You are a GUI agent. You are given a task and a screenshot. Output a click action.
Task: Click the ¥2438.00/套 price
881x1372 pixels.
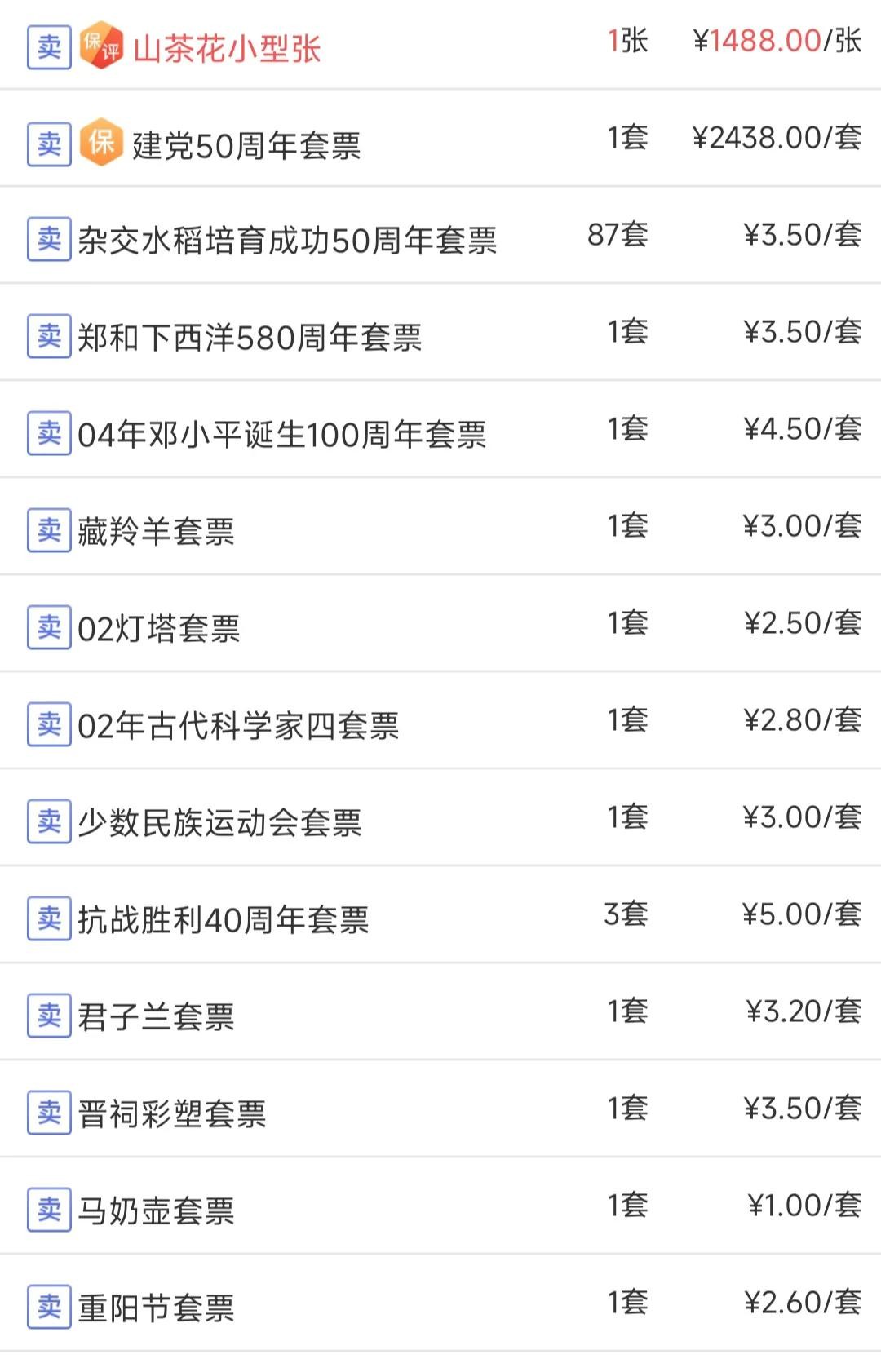[x=777, y=138]
